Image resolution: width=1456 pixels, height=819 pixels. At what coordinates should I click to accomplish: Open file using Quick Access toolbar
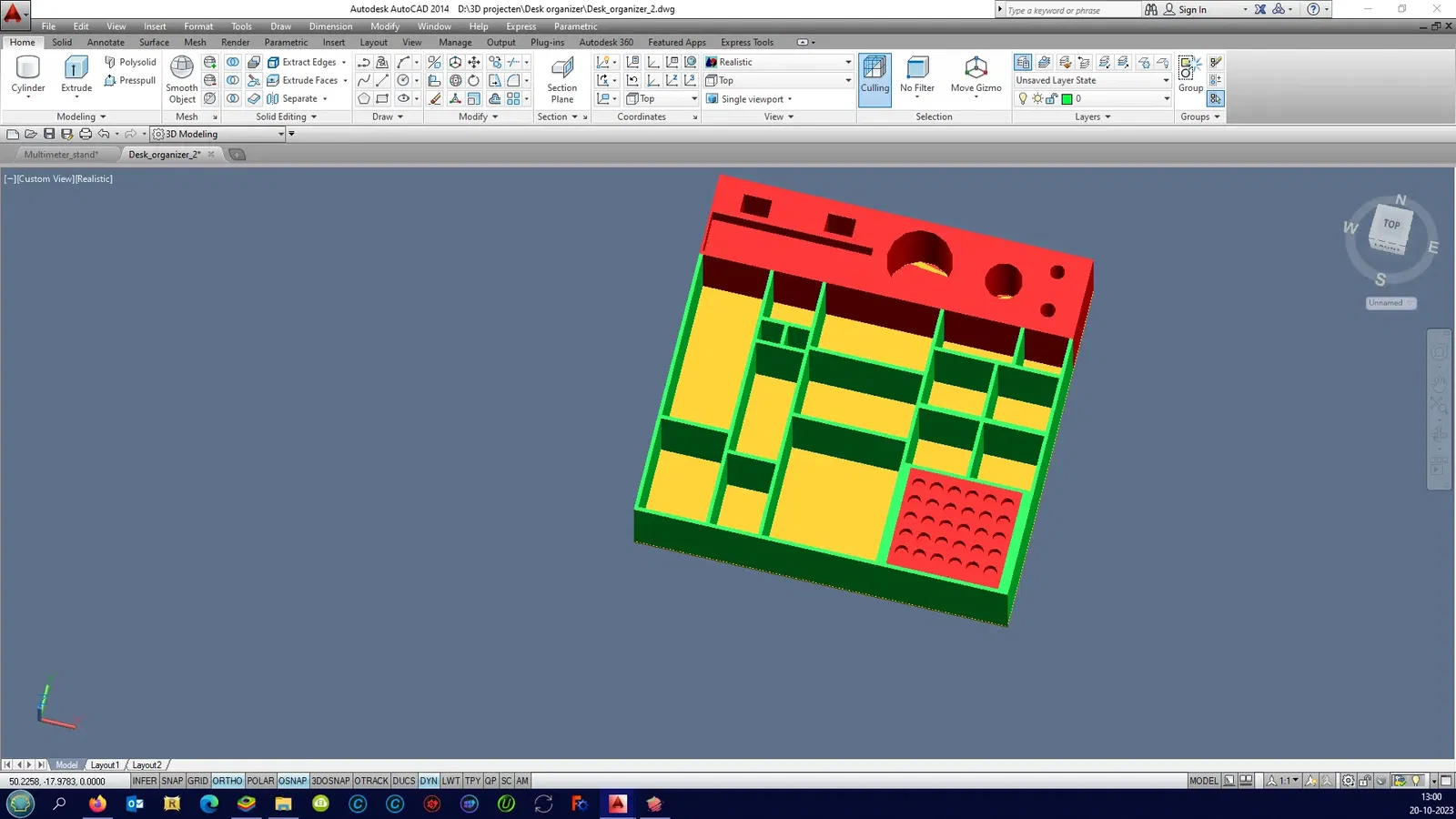(31, 134)
